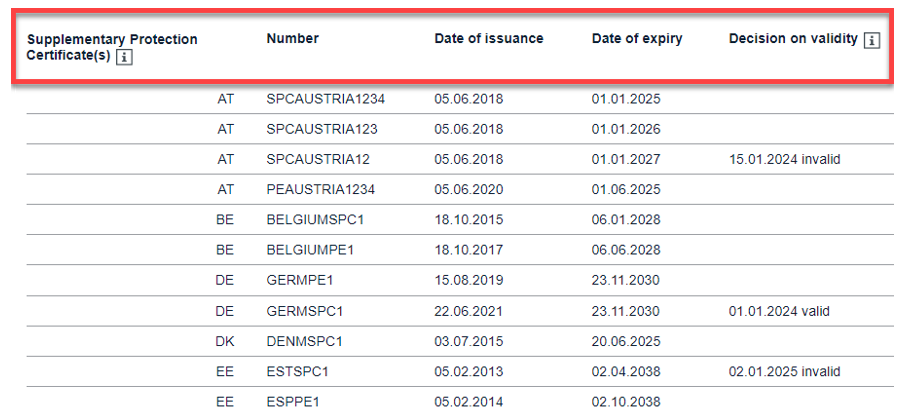Click the '15.01.2024 invalid' validity decision

[784, 159]
